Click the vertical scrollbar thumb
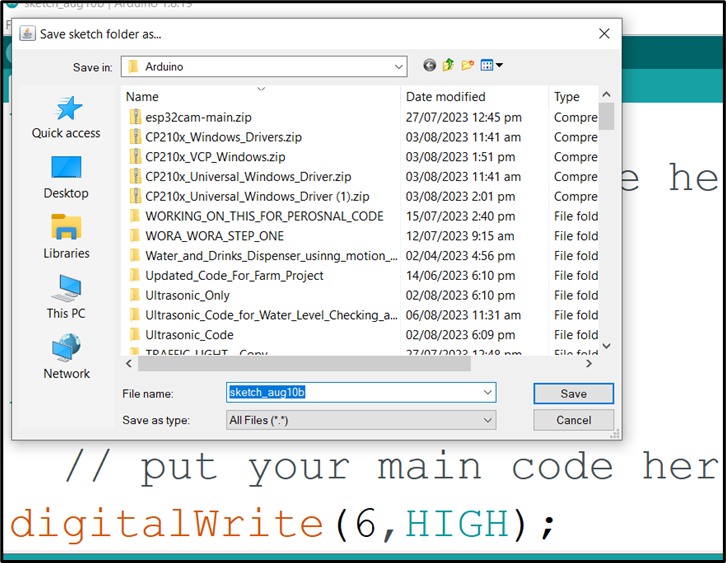Viewport: 726px width, 563px height. tap(606, 116)
